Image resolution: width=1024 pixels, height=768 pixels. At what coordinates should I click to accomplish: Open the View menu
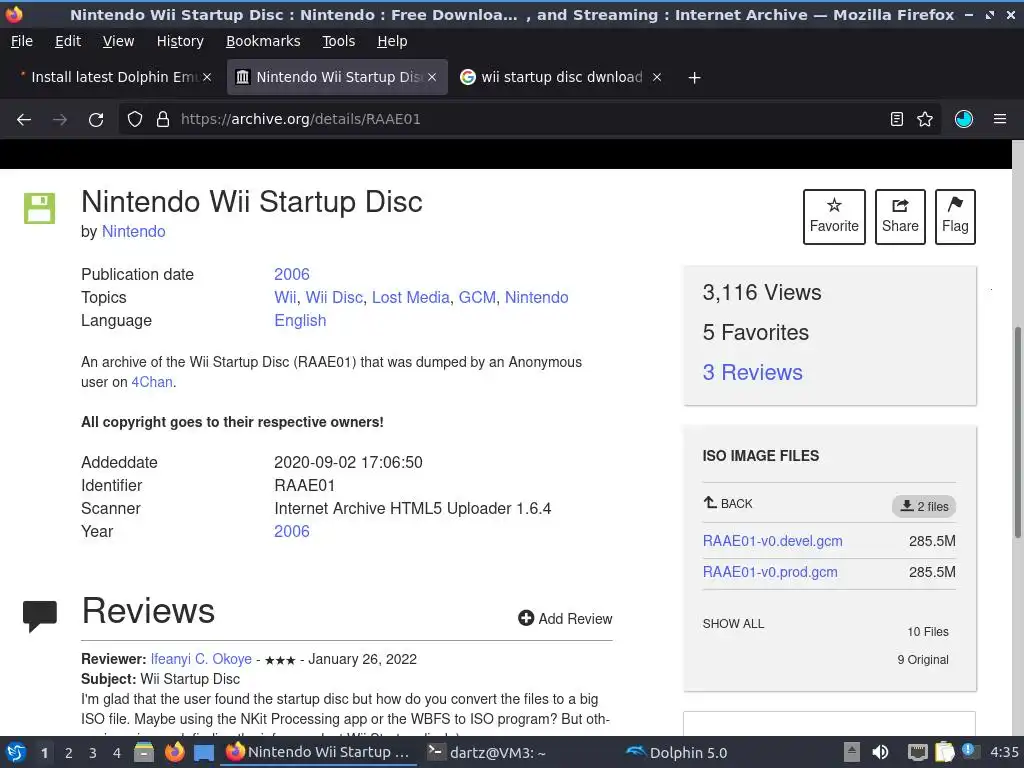point(118,41)
